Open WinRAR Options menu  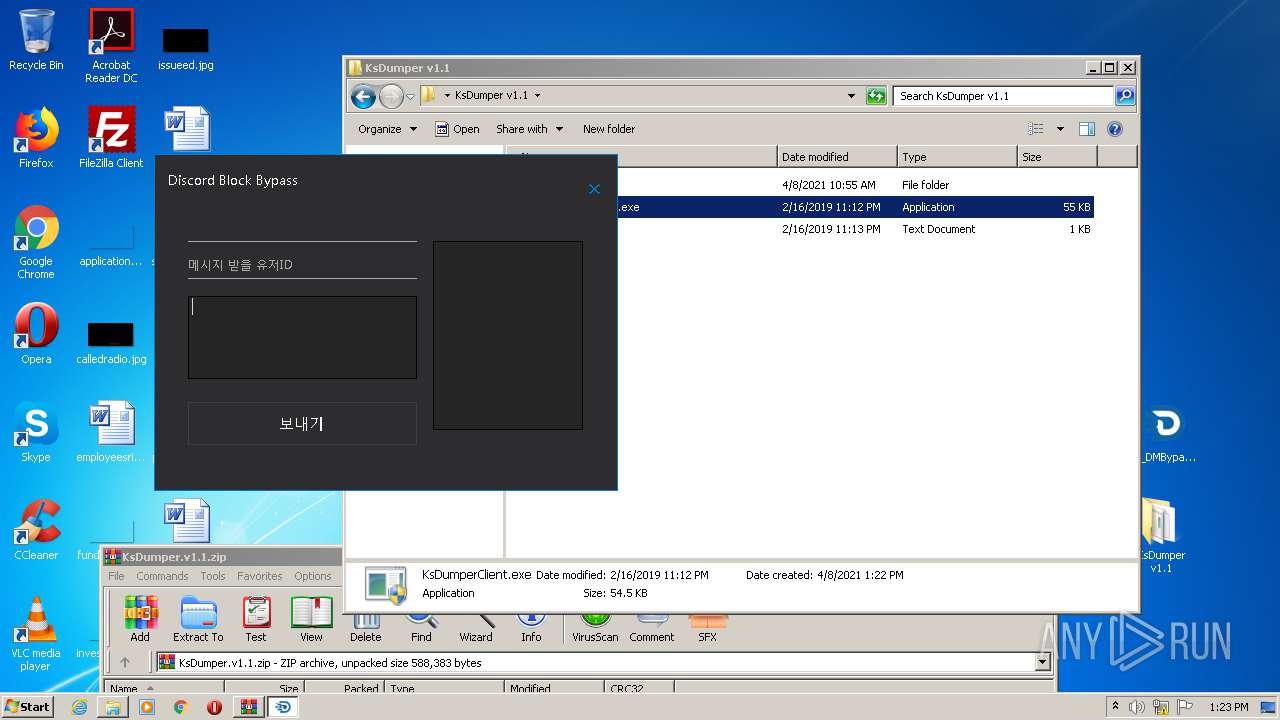313,576
